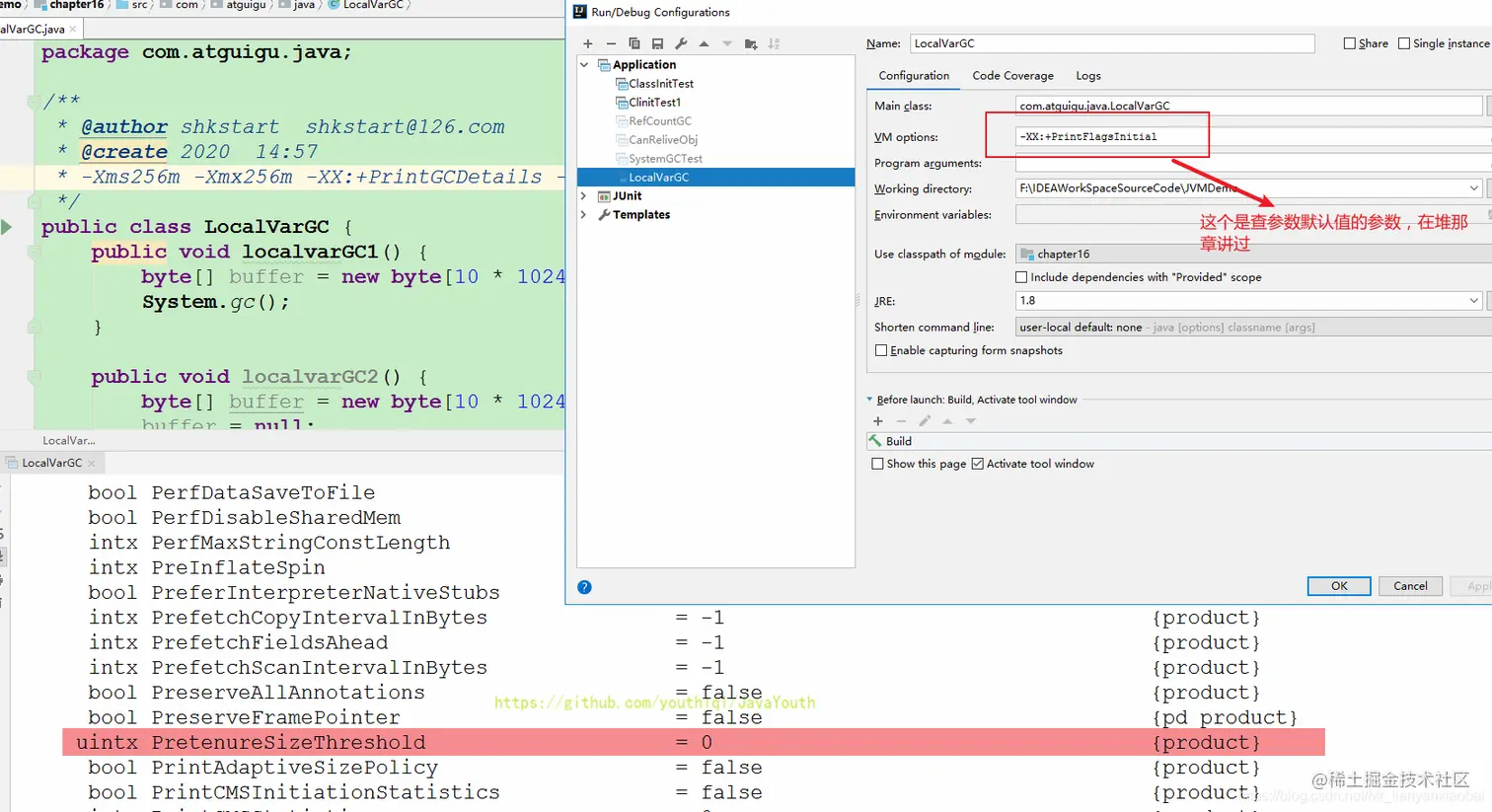The height and width of the screenshot is (812, 1492).
Task: Remove the selected configuration with minus icon
Action: (x=611, y=43)
